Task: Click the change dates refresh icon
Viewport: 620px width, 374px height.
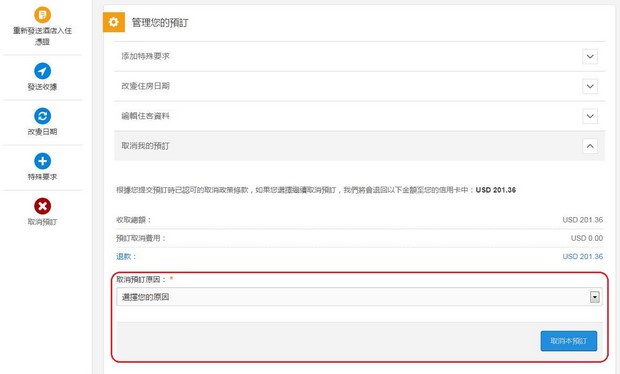Action: (42, 116)
